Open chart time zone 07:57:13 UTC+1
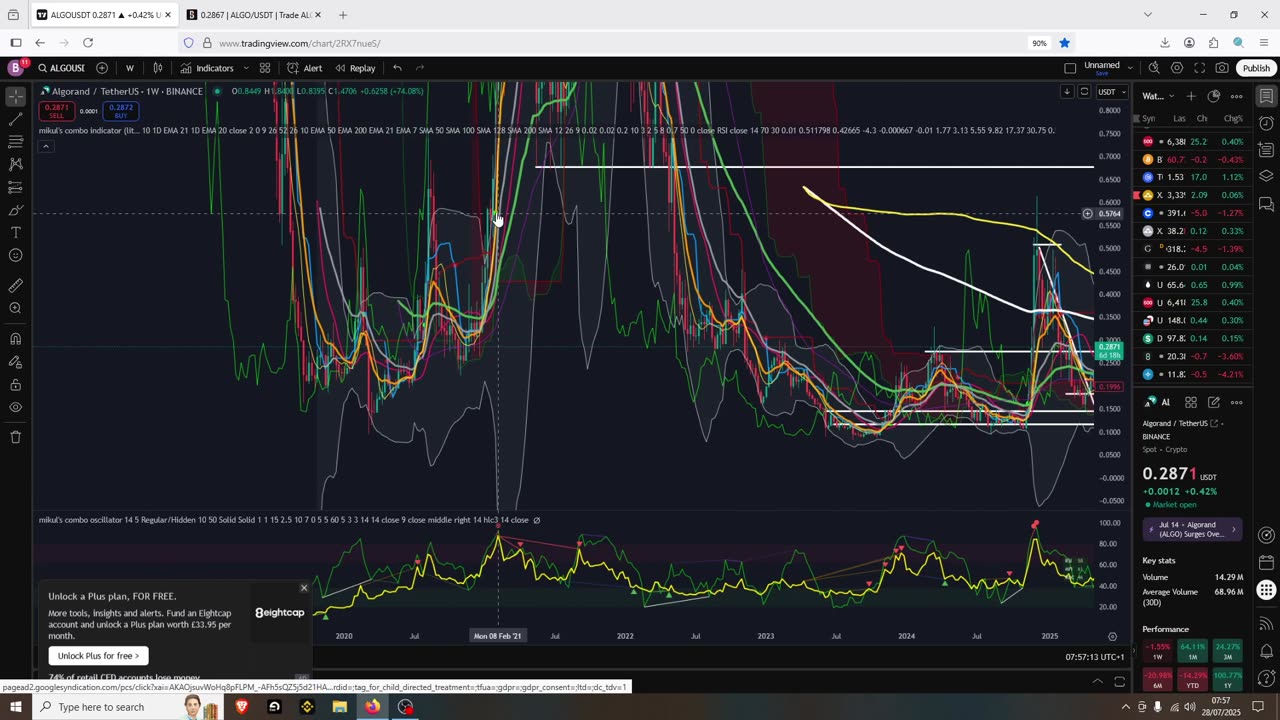The width and height of the screenshot is (1280, 720). point(1095,657)
